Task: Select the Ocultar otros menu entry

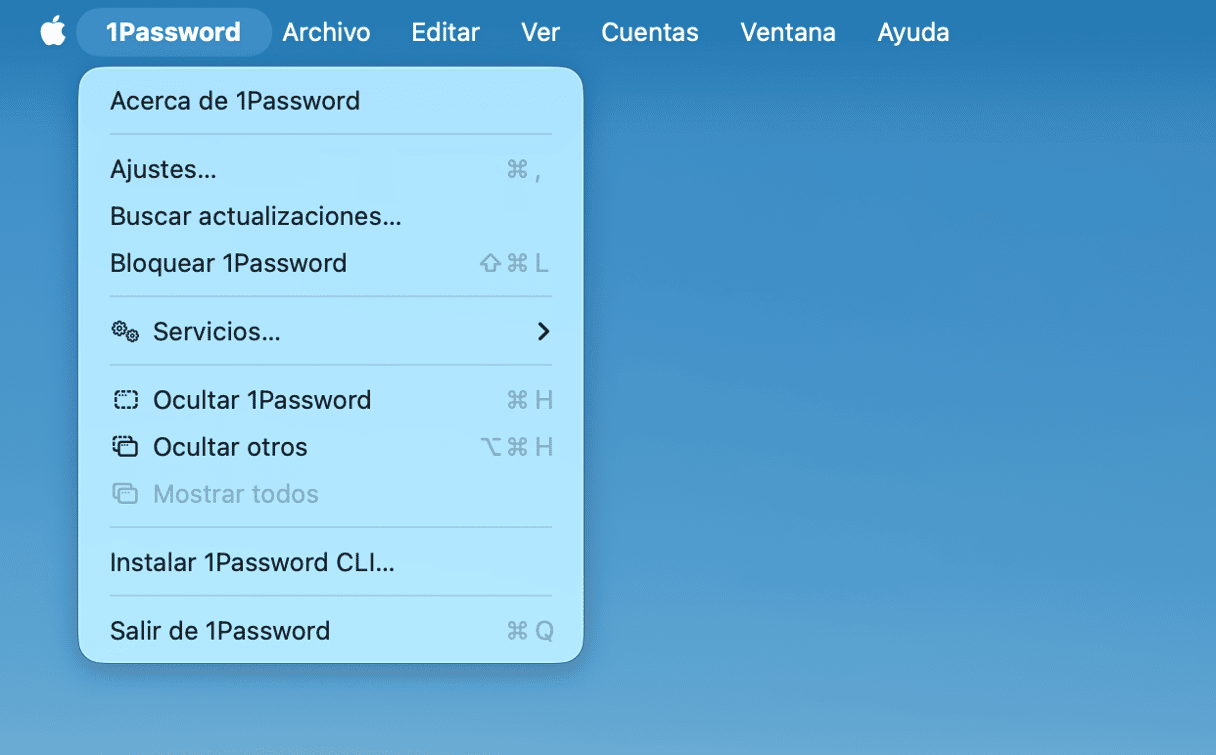Action: (230, 447)
